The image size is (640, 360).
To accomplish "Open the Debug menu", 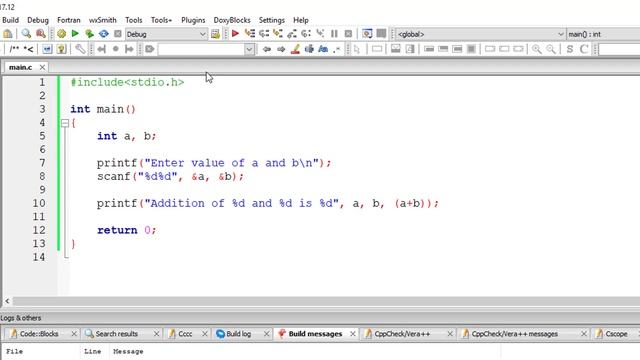I will [x=38, y=20].
